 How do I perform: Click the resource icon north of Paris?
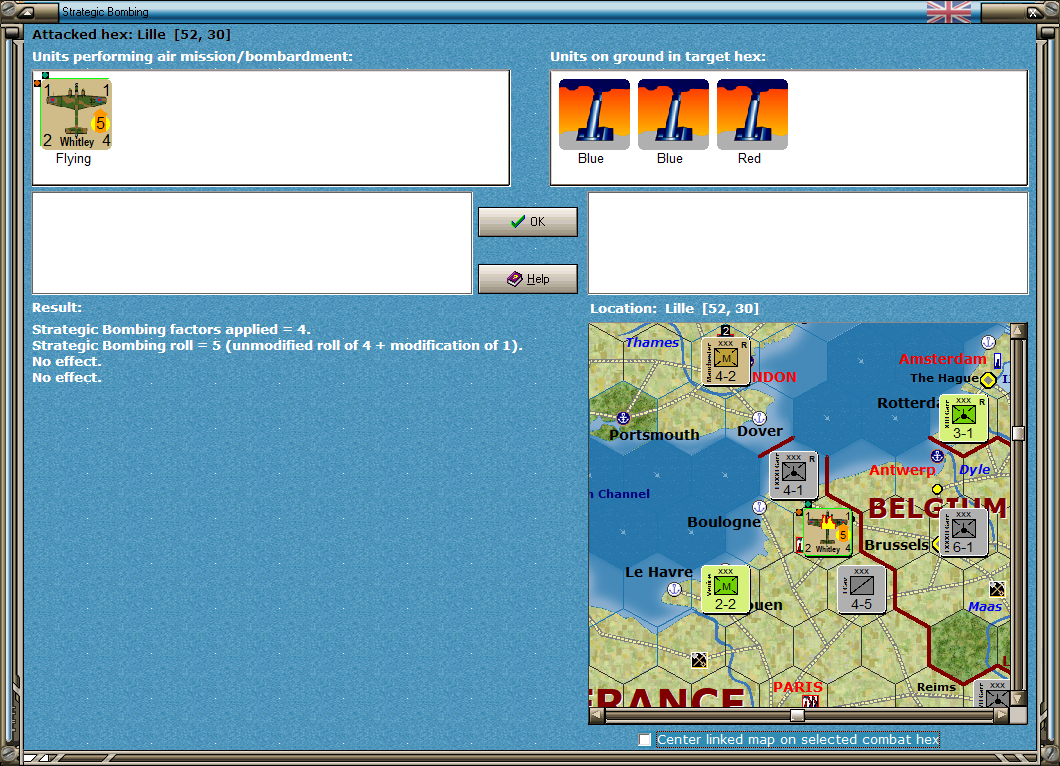coord(699,659)
